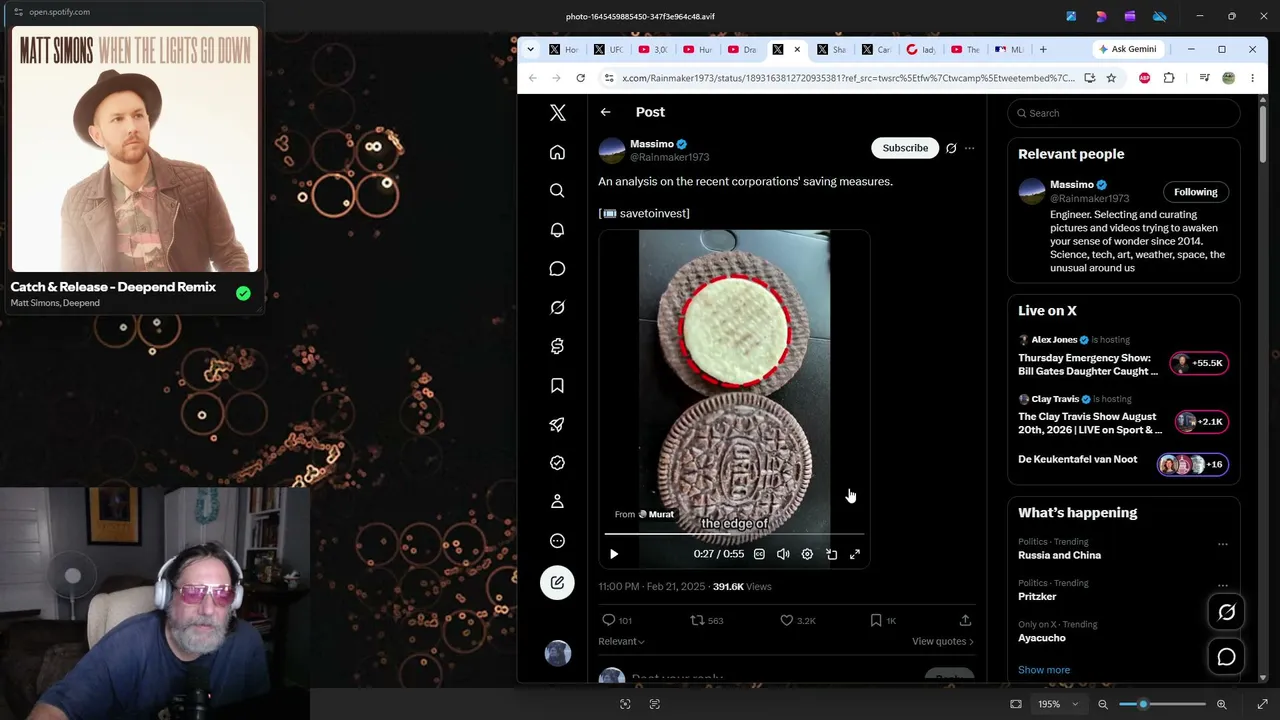This screenshot has width=1280, height=720.
Task: Play the video
Action: pos(614,554)
